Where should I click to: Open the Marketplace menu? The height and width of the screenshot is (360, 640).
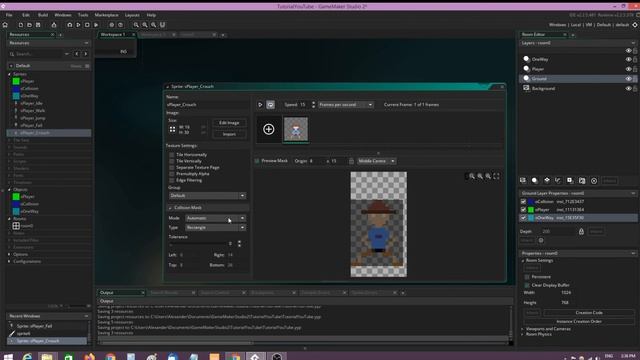[x=107, y=15]
